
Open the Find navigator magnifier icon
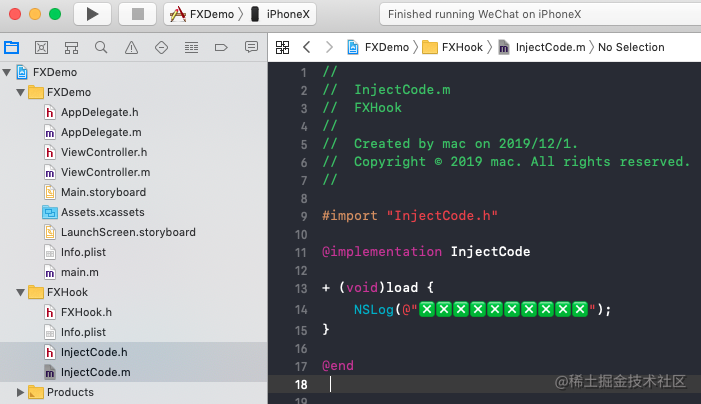[x=101, y=47]
